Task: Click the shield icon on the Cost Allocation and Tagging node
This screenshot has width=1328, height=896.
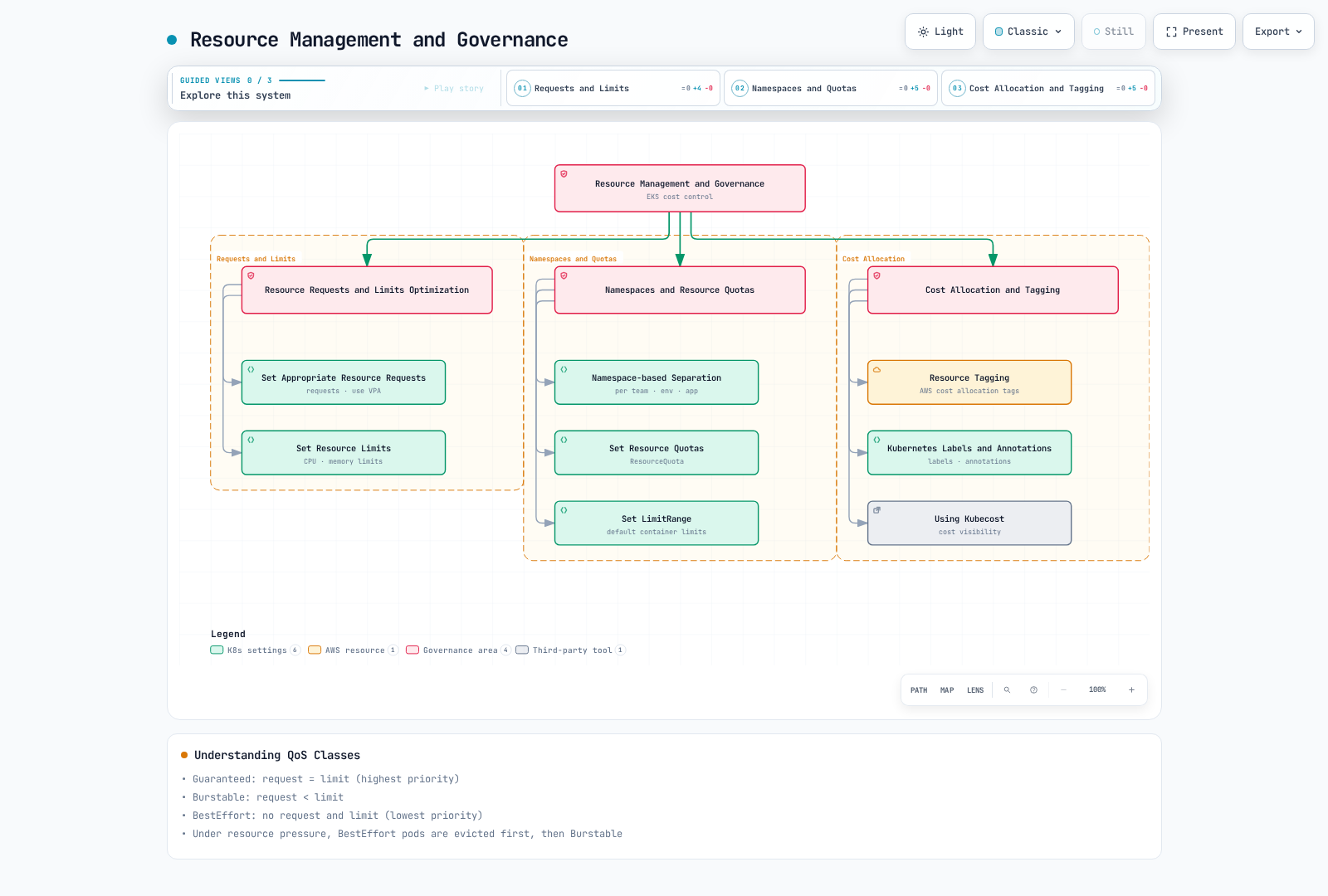Action: (x=876, y=275)
